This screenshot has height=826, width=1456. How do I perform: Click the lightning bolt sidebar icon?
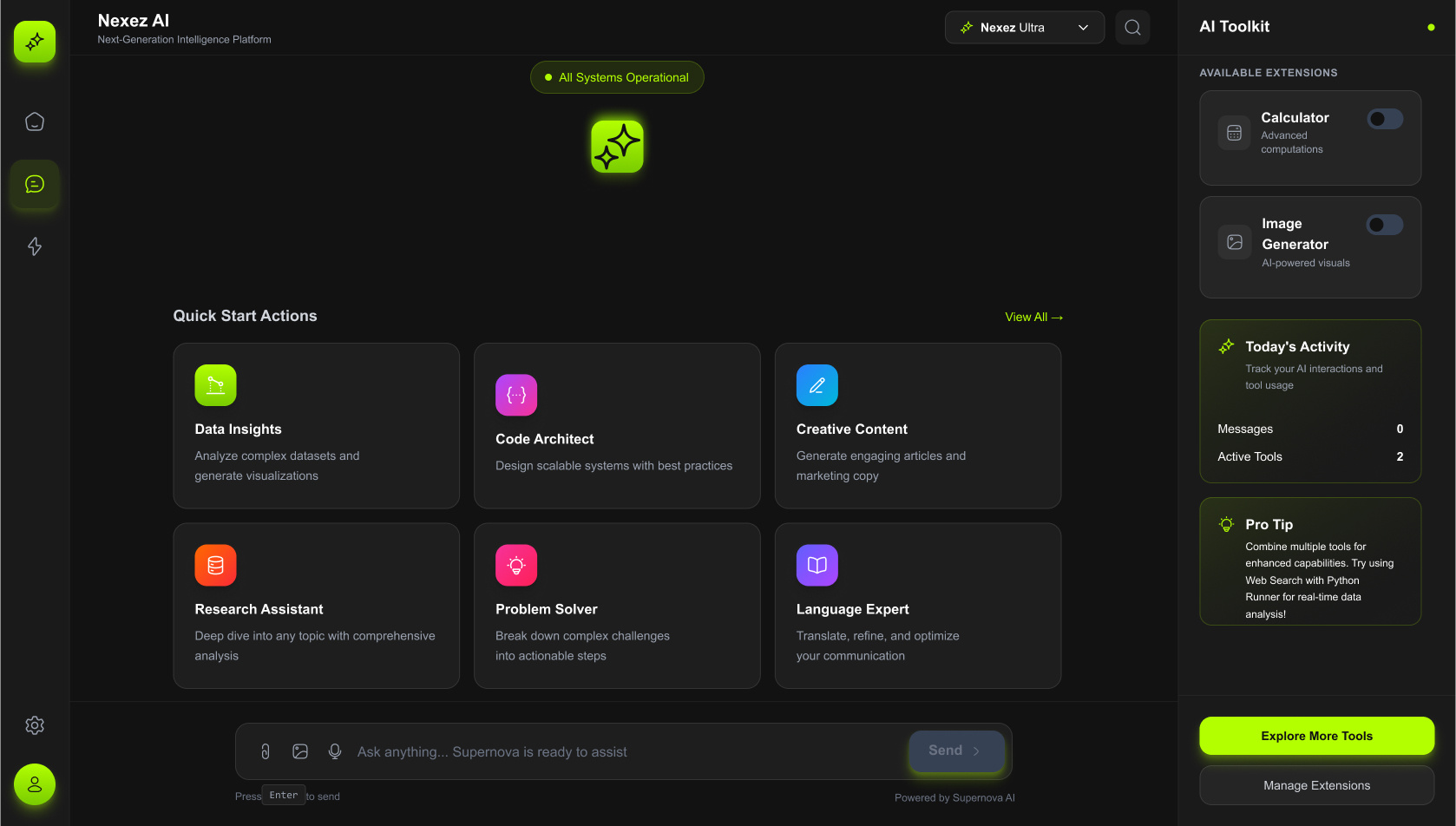click(x=35, y=246)
